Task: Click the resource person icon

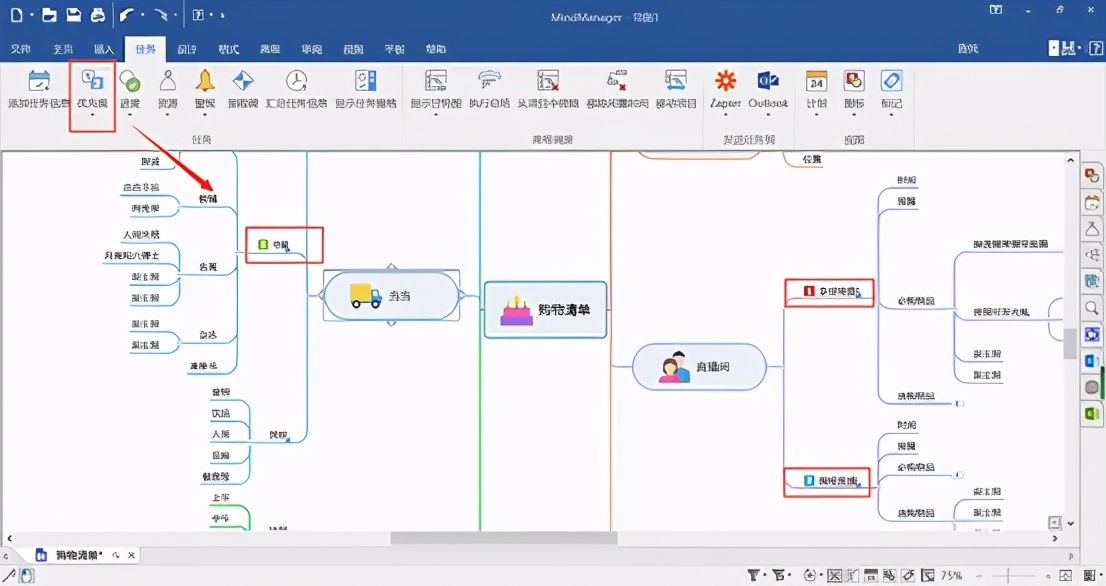Action: coord(167,80)
